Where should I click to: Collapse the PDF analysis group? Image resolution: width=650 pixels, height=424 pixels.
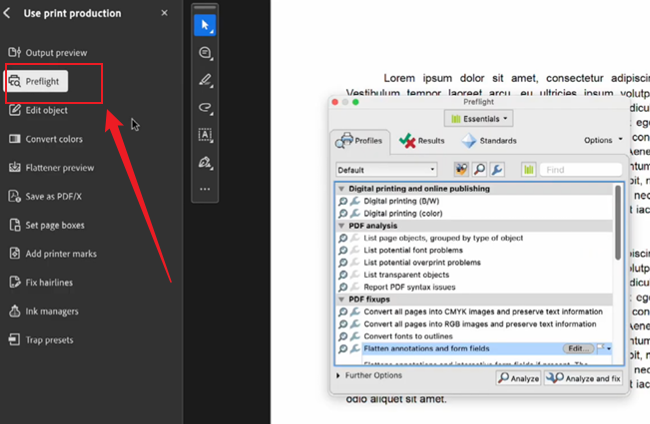tap(341, 226)
